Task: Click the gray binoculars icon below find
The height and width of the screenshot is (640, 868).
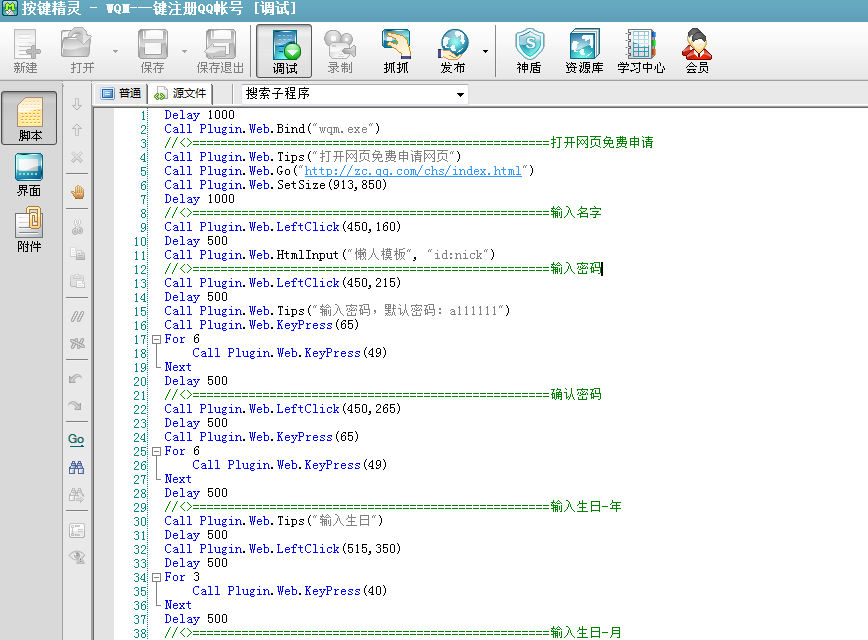Action: click(76, 494)
